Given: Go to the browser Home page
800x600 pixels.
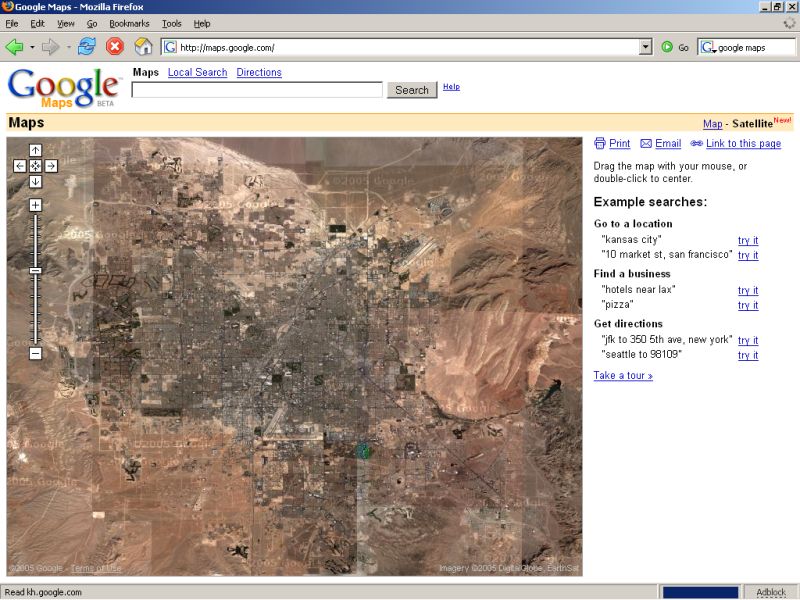Looking at the screenshot, I should point(143,47).
